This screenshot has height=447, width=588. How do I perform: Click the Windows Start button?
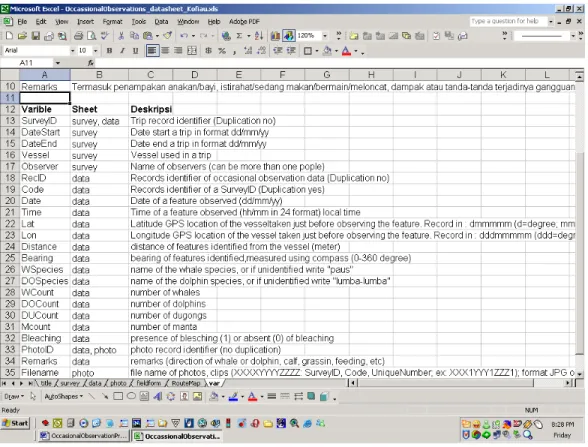(15, 424)
